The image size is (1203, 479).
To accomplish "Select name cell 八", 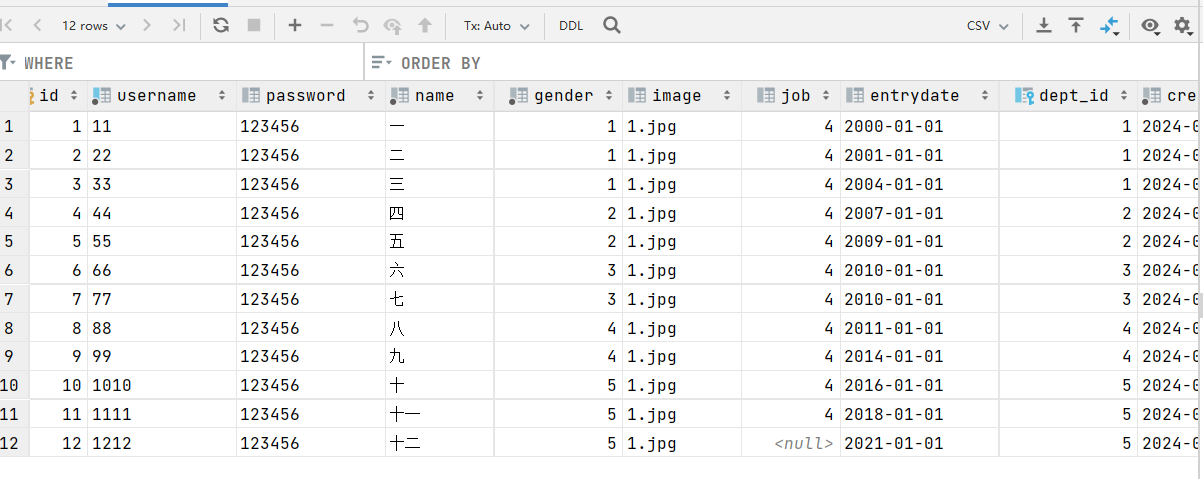I will (x=440, y=327).
